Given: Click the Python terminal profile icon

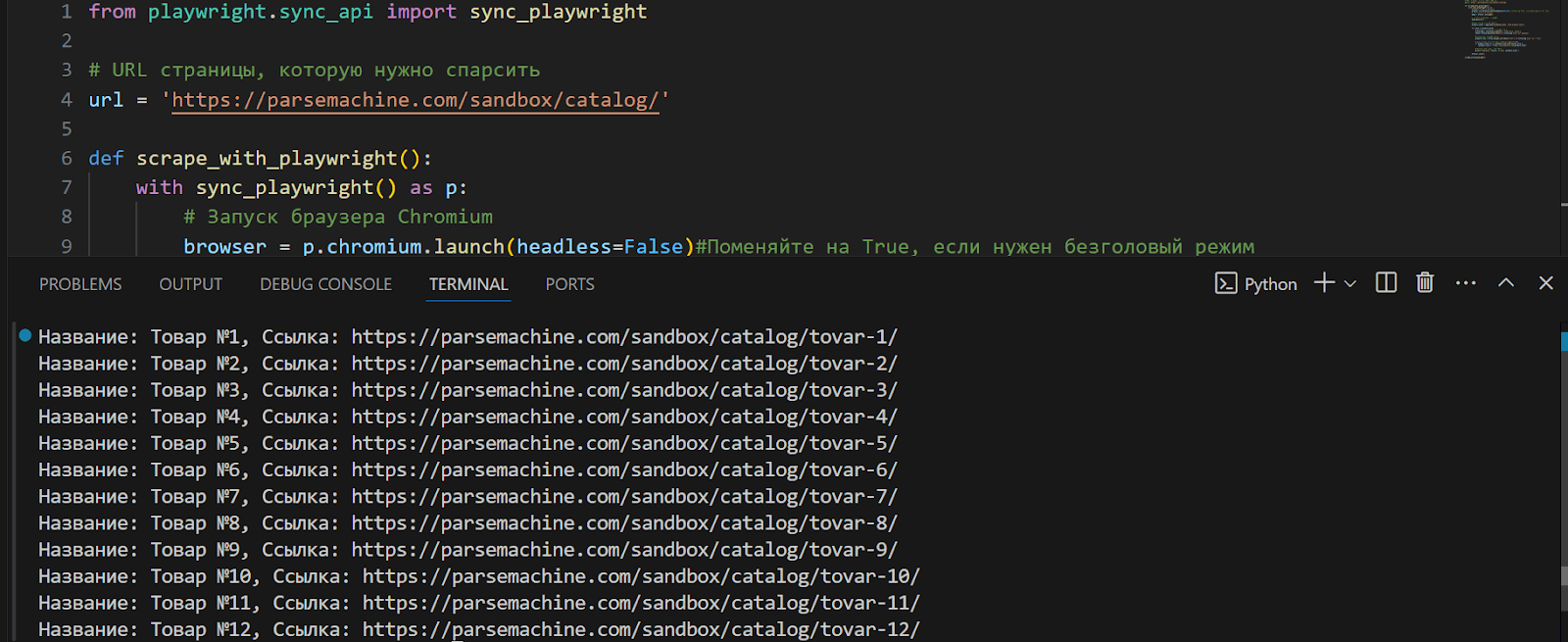Looking at the screenshot, I should [x=1226, y=283].
